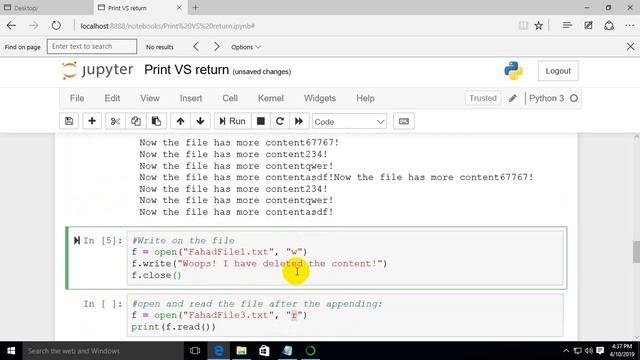Go back with browser back arrow
Image resolution: width=640 pixels, height=360 pixels.
tap(11, 26)
